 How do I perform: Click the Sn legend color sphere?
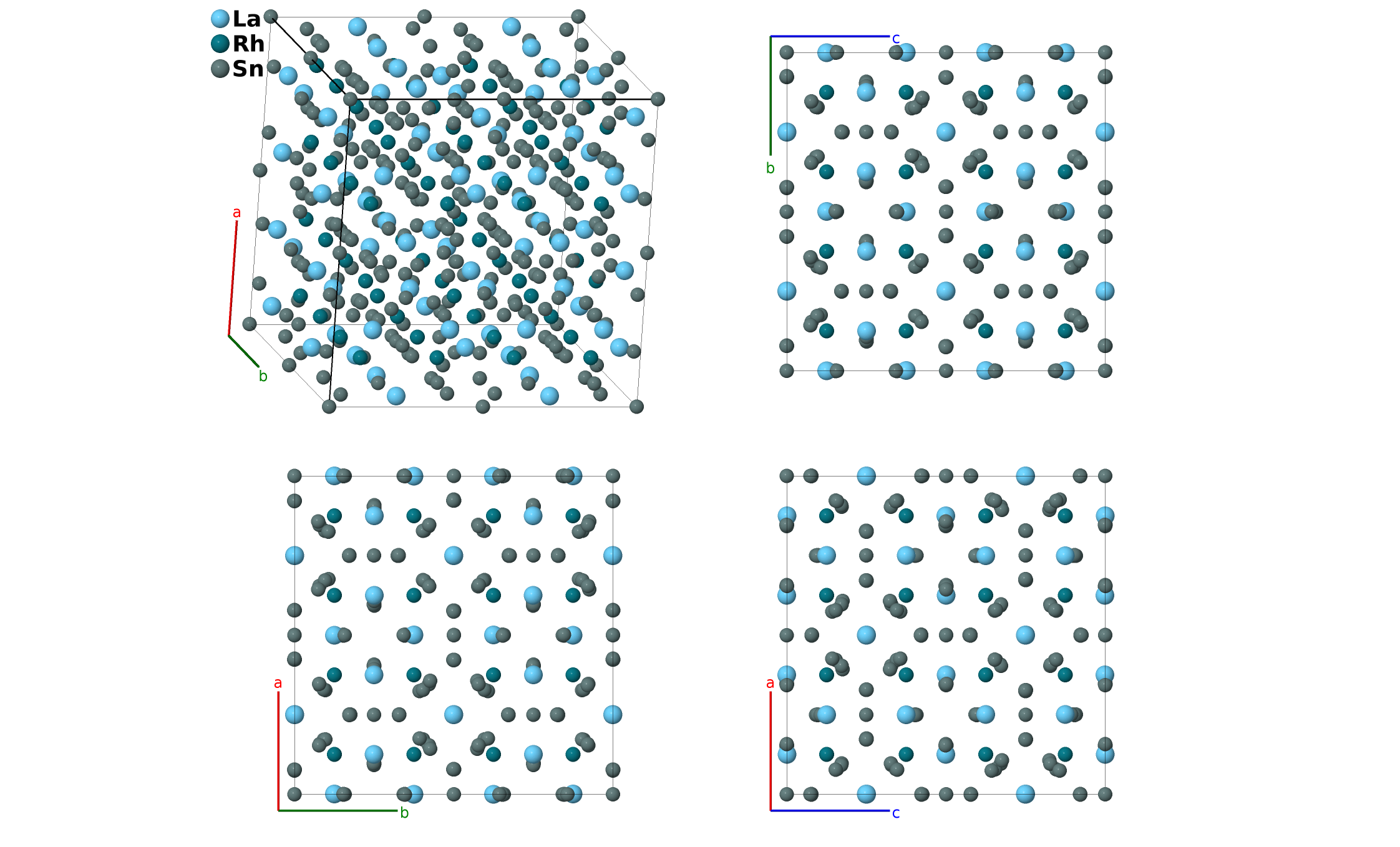(x=220, y=69)
